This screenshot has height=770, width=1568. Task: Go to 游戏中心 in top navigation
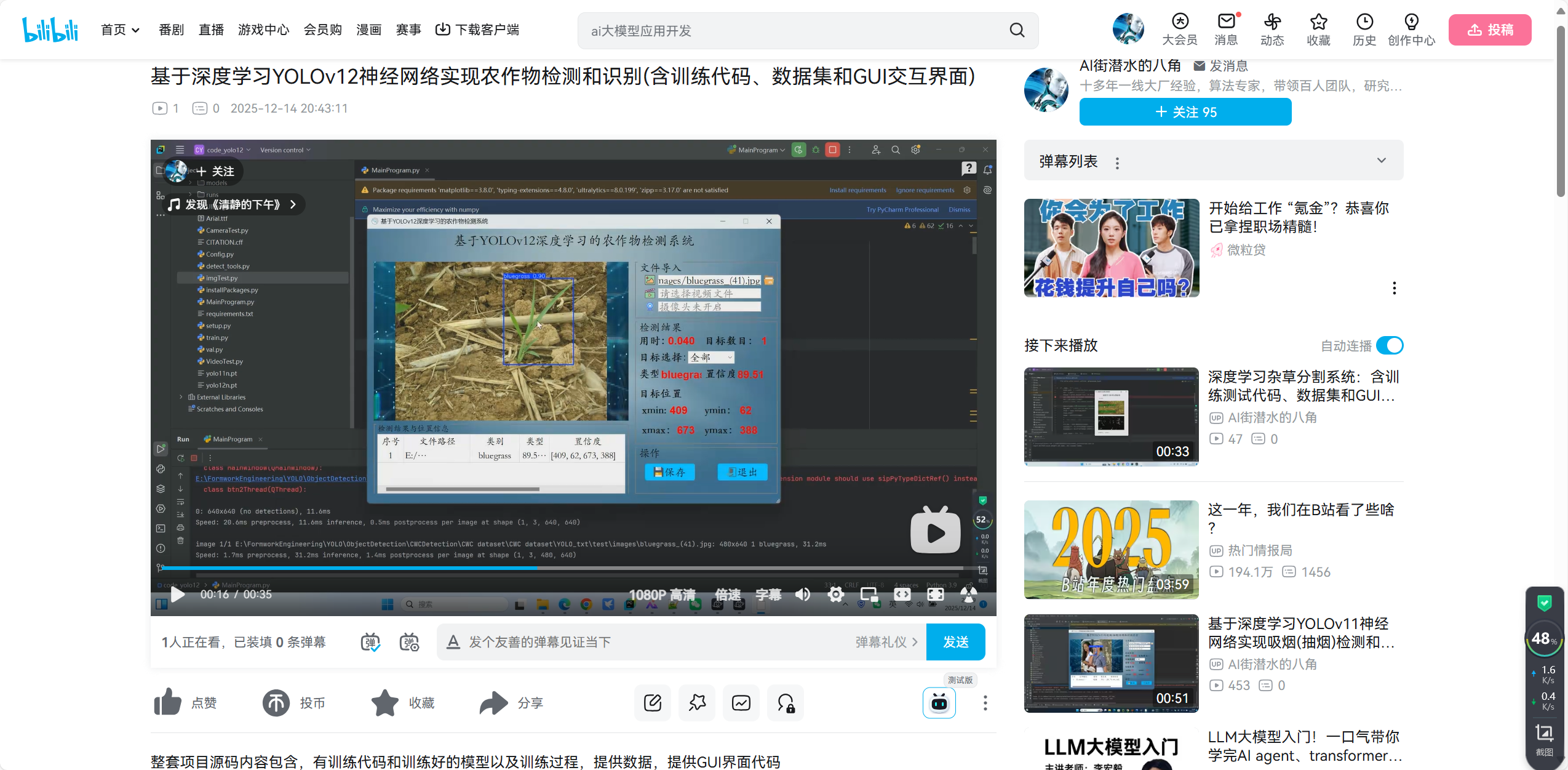point(263,30)
